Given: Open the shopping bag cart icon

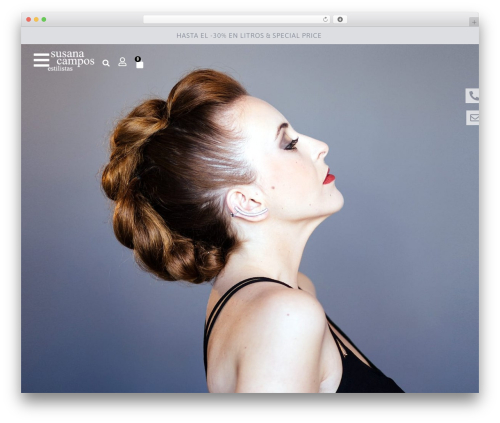Looking at the screenshot, I should (139, 62).
